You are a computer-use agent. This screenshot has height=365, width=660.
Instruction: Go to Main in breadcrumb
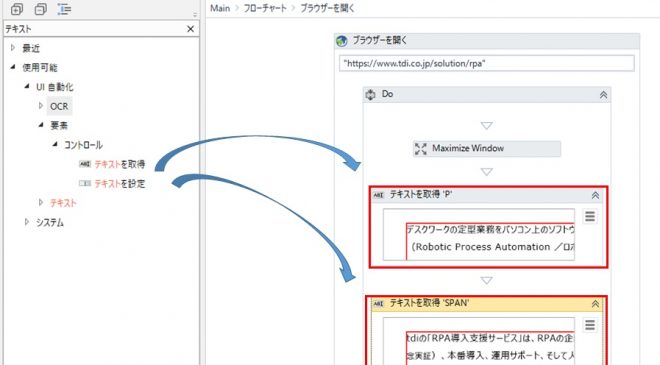[x=220, y=8]
